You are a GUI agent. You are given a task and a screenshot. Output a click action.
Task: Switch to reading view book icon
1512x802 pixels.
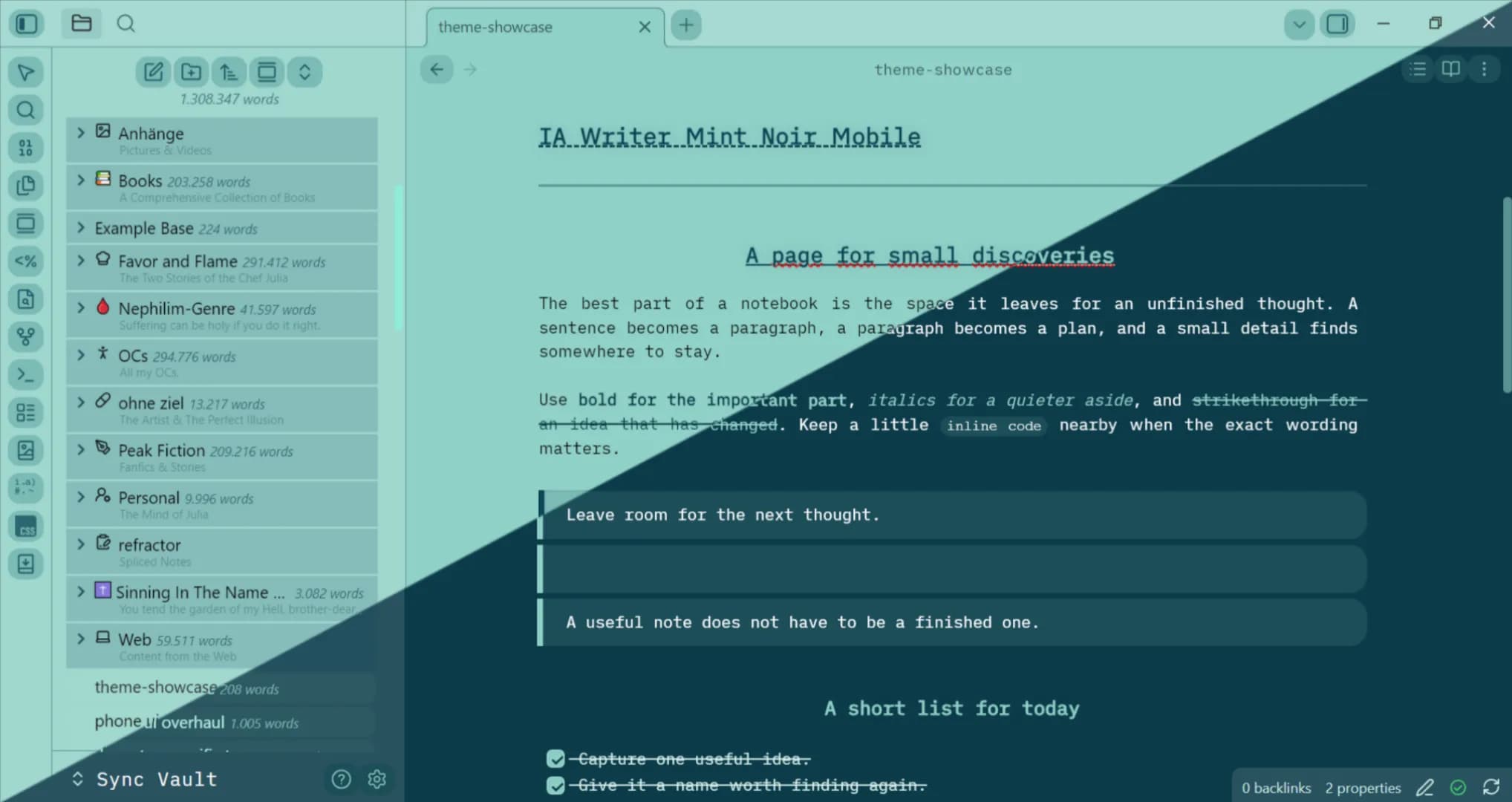click(x=1451, y=69)
